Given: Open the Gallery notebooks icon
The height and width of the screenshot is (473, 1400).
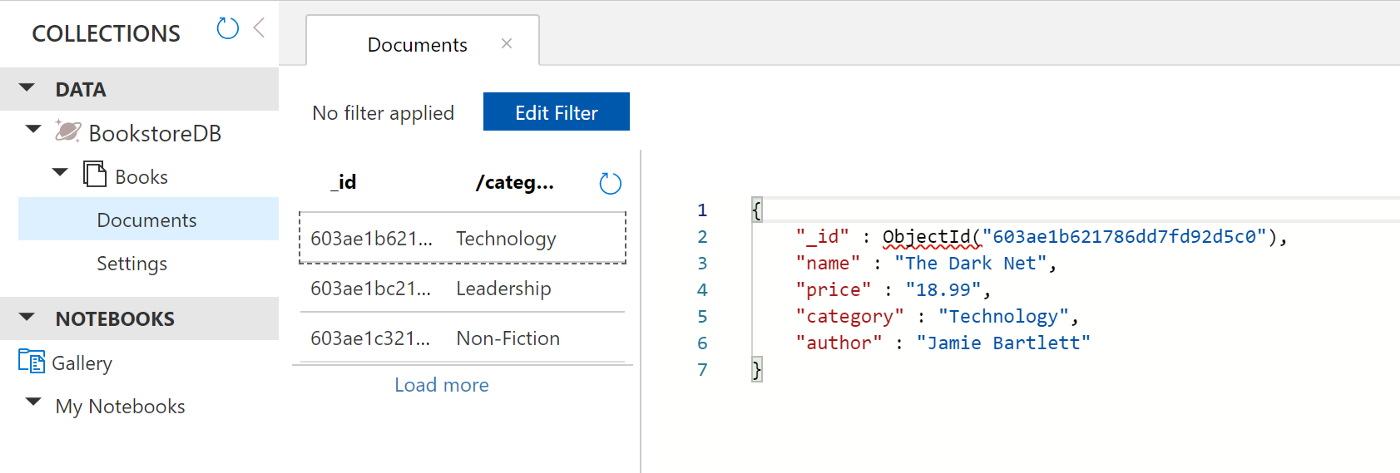Looking at the screenshot, I should point(32,362).
